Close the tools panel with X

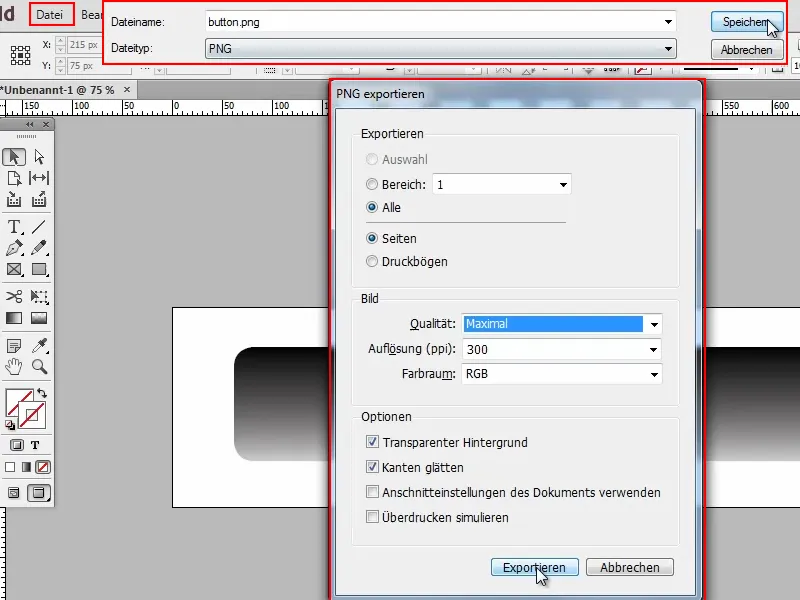tap(46, 124)
